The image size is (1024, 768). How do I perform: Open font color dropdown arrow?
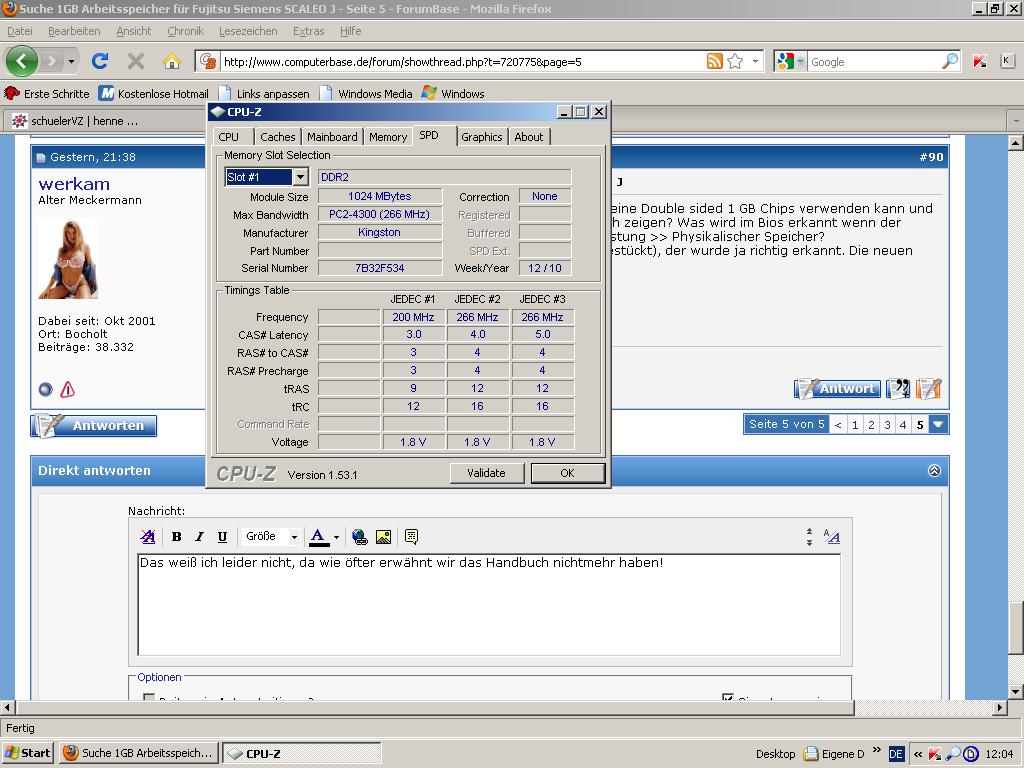point(336,537)
